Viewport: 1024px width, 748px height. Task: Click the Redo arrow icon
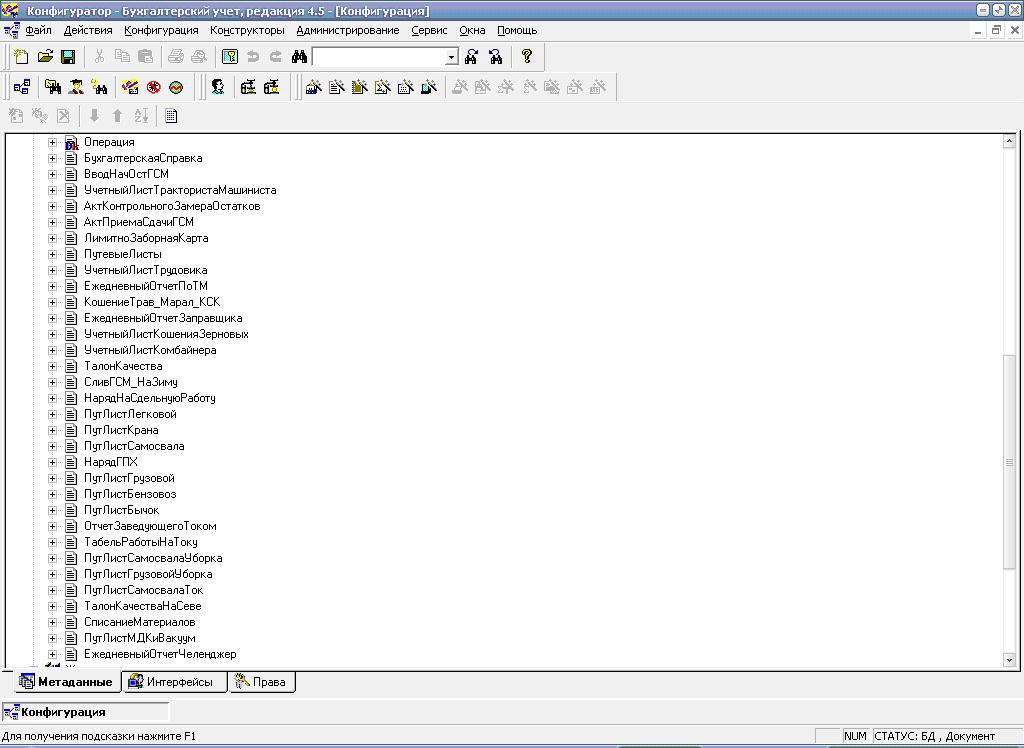276,57
